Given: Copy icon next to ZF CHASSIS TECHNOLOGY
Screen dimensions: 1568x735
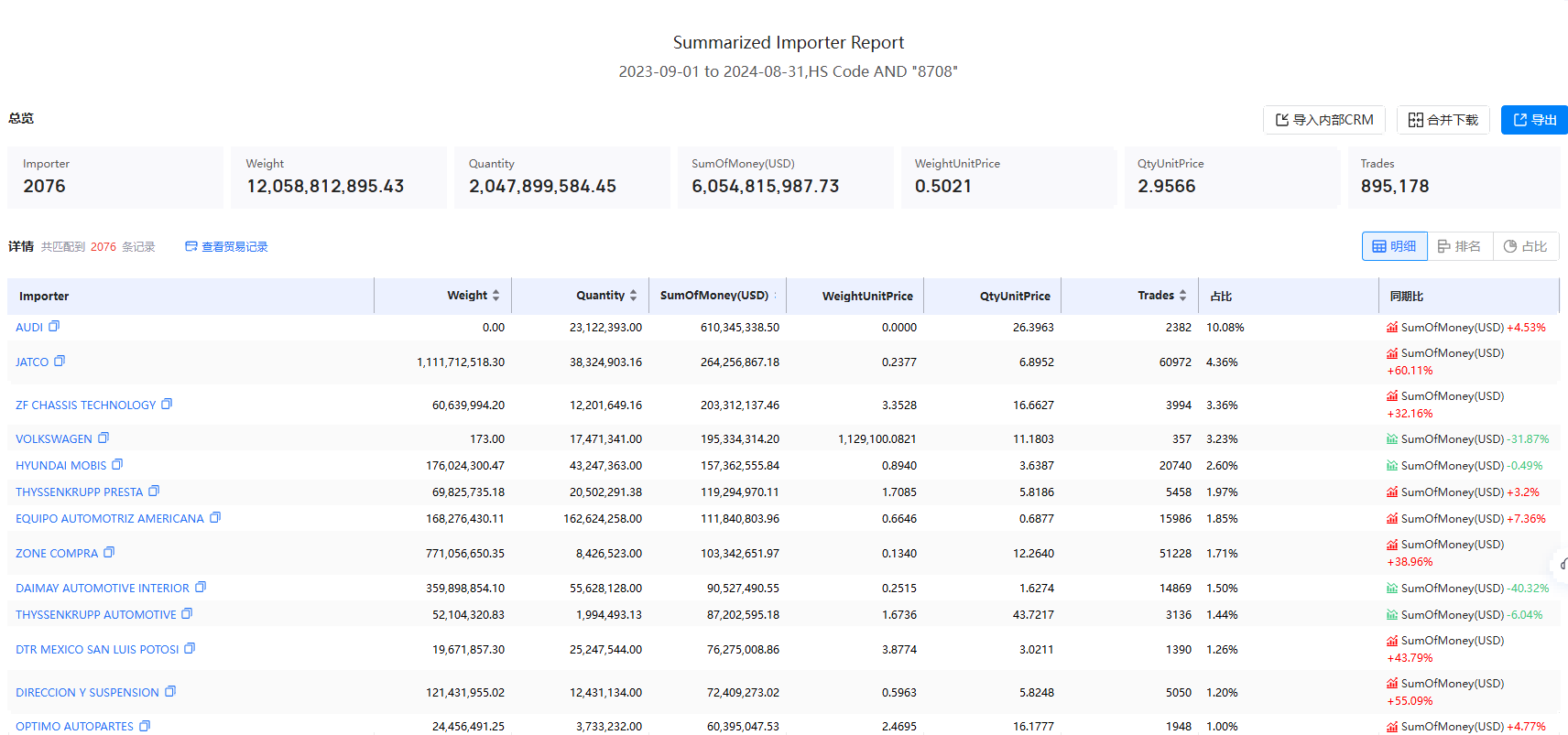Looking at the screenshot, I should (x=167, y=404).
